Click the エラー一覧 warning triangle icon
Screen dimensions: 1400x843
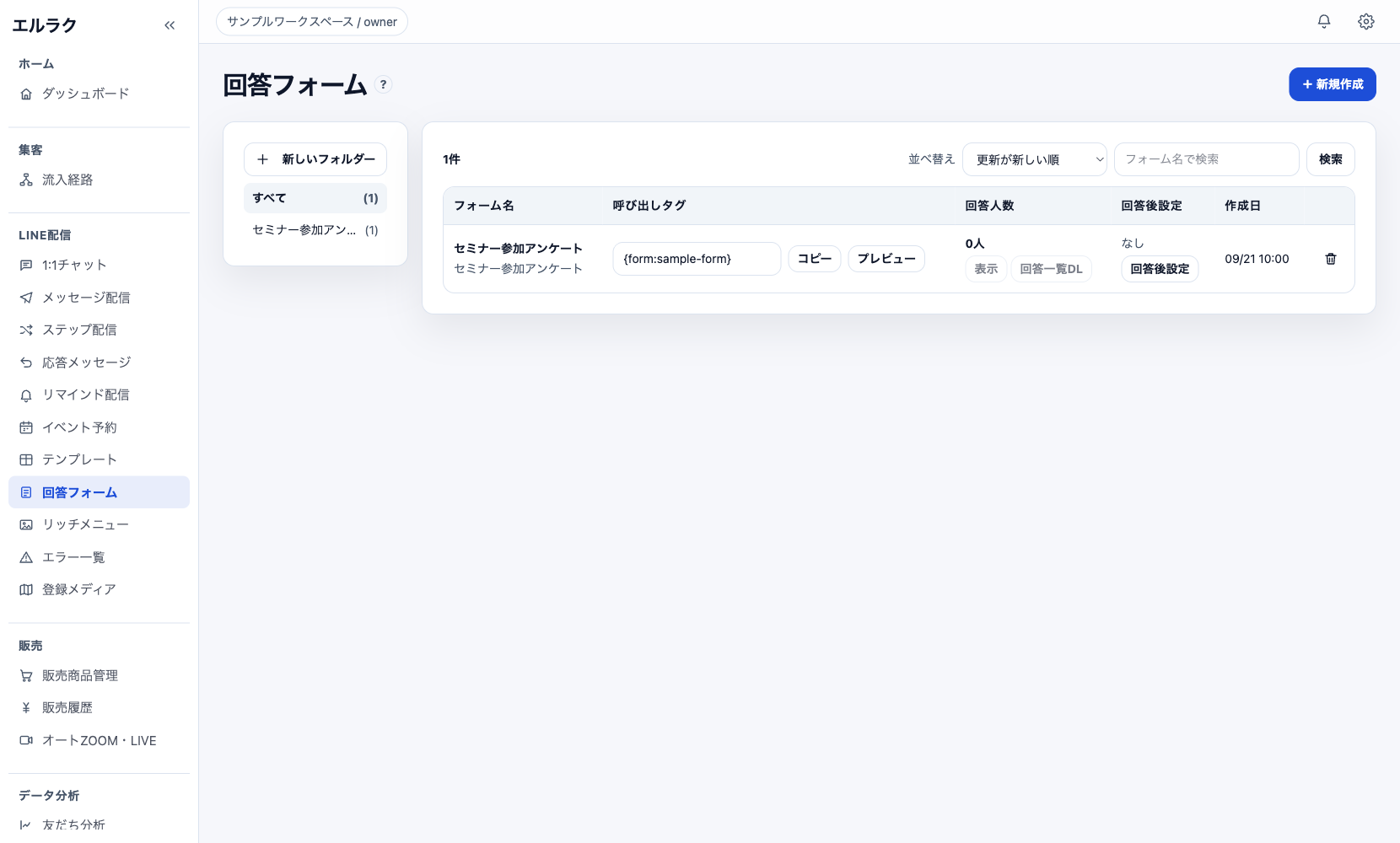26,557
